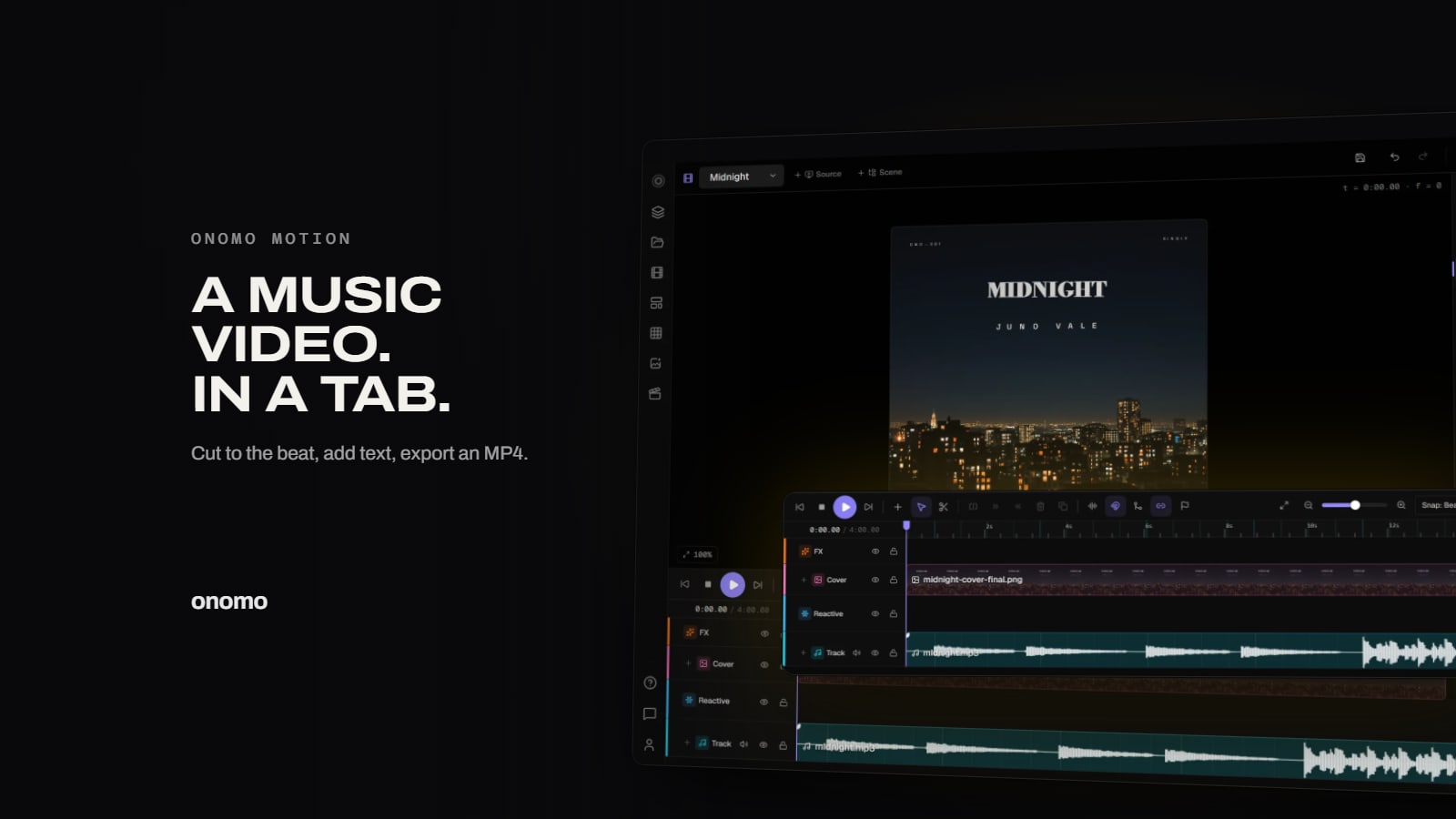Open the Midnight project dropdown
Image resolution: width=1456 pixels, height=819 pixels.
click(741, 177)
